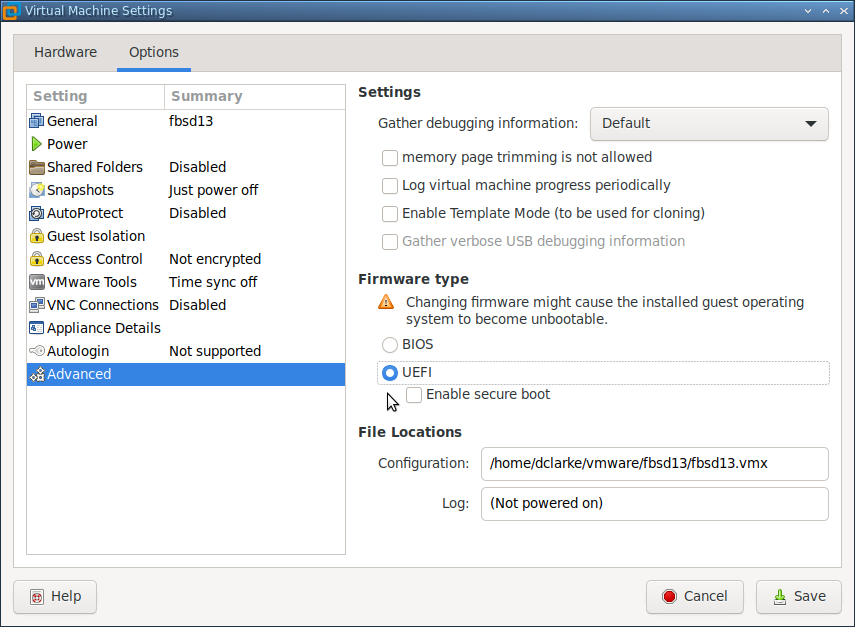Click the VMware Tools vm icon

click(37, 282)
